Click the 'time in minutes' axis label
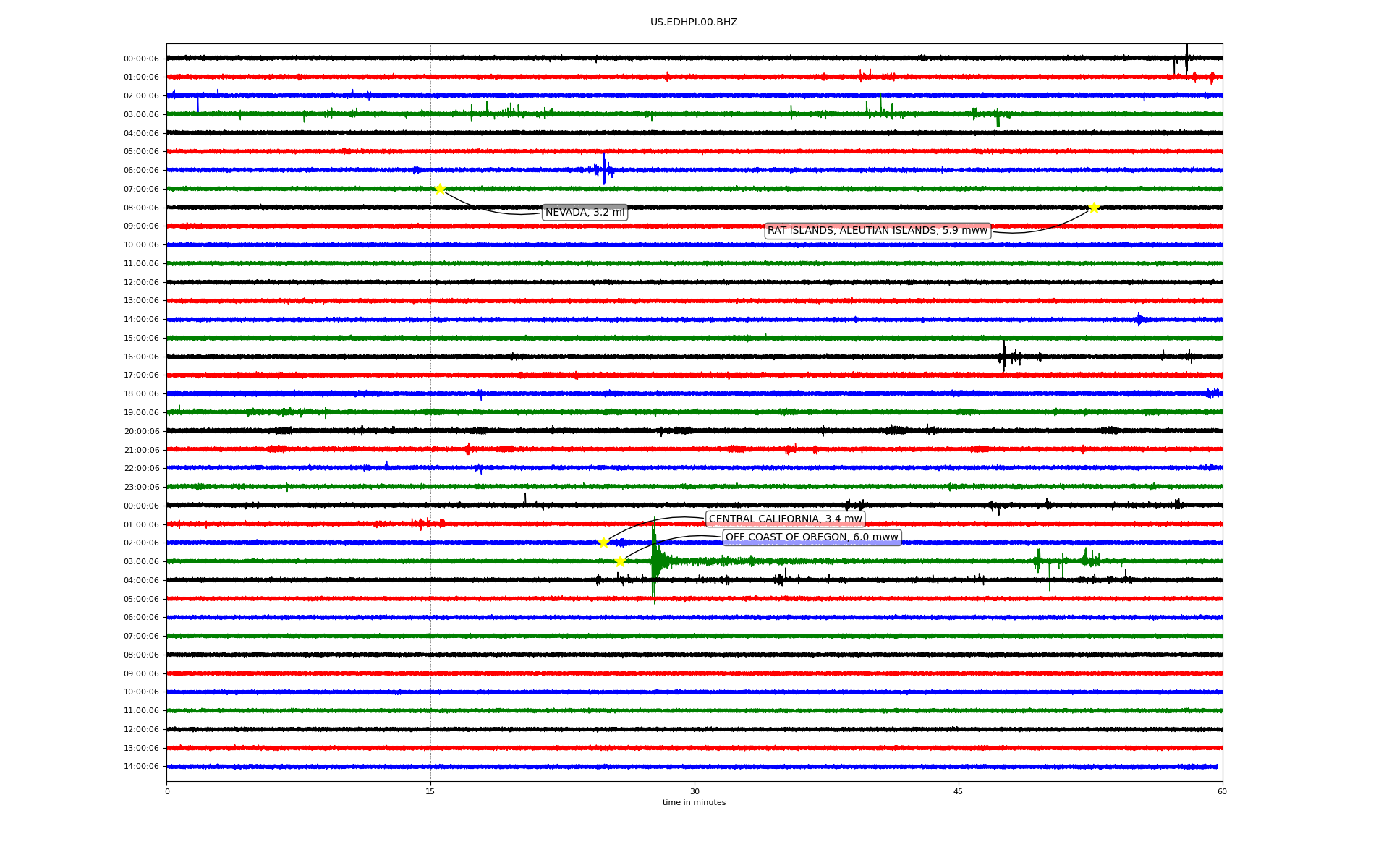Screen dimensions: 1389x868 point(693,803)
